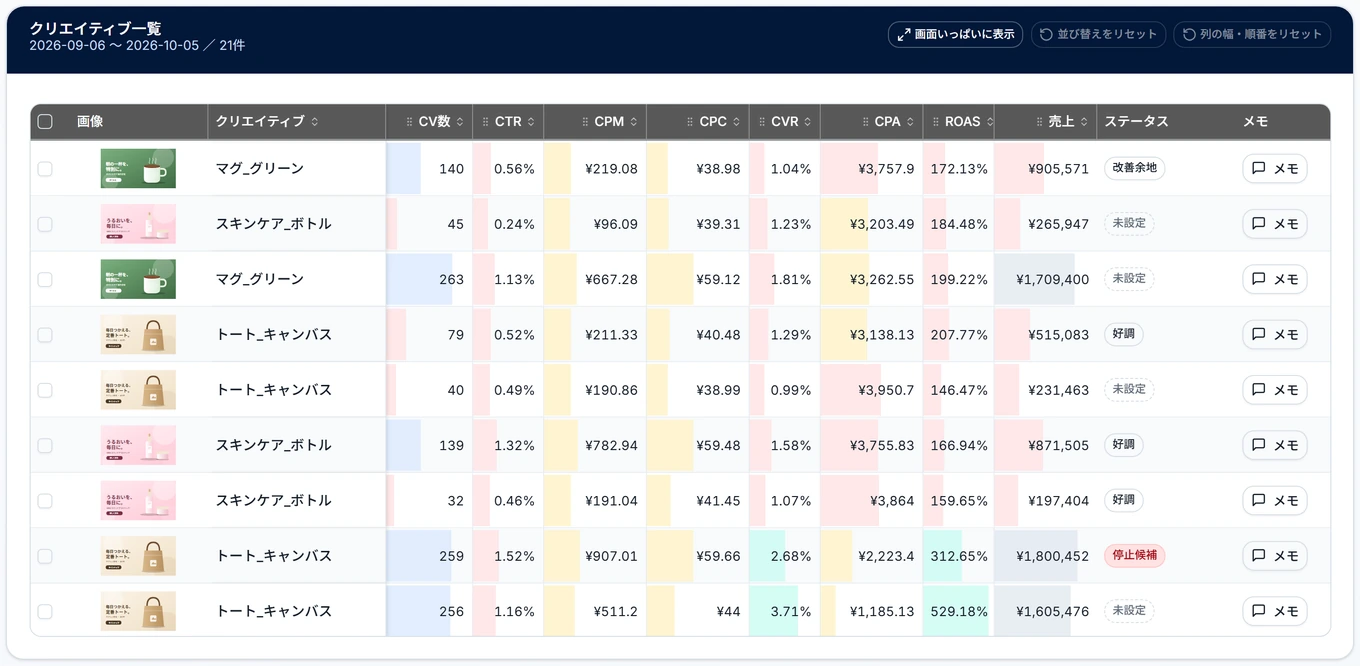Screen dimensions: 1360x666
Task: Tick the checkbox of the 79 CV row
Action: tap(45, 335)
